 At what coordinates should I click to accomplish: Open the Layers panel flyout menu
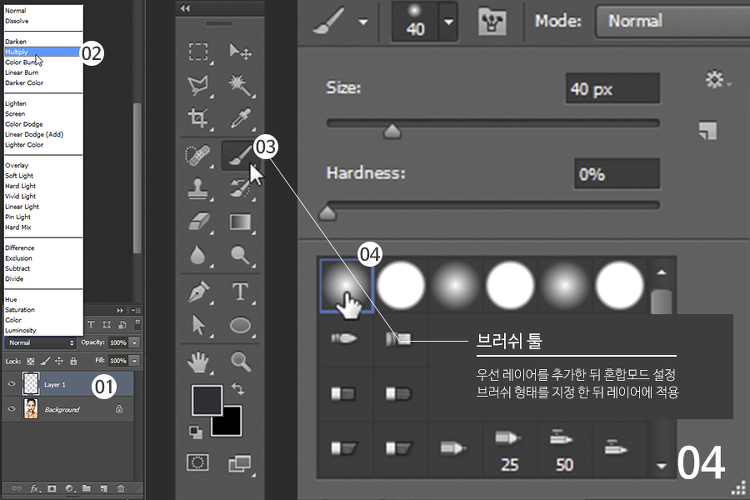pos(134,311)
